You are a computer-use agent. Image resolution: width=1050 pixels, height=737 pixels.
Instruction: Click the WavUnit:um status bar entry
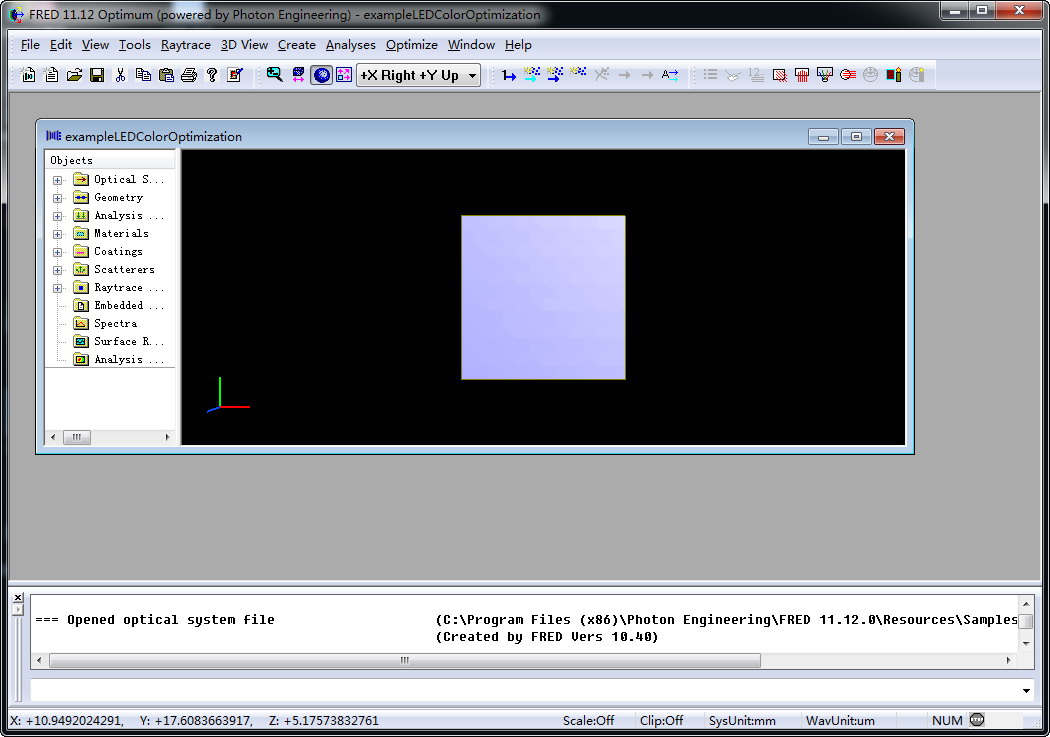[x=840, y=720]
